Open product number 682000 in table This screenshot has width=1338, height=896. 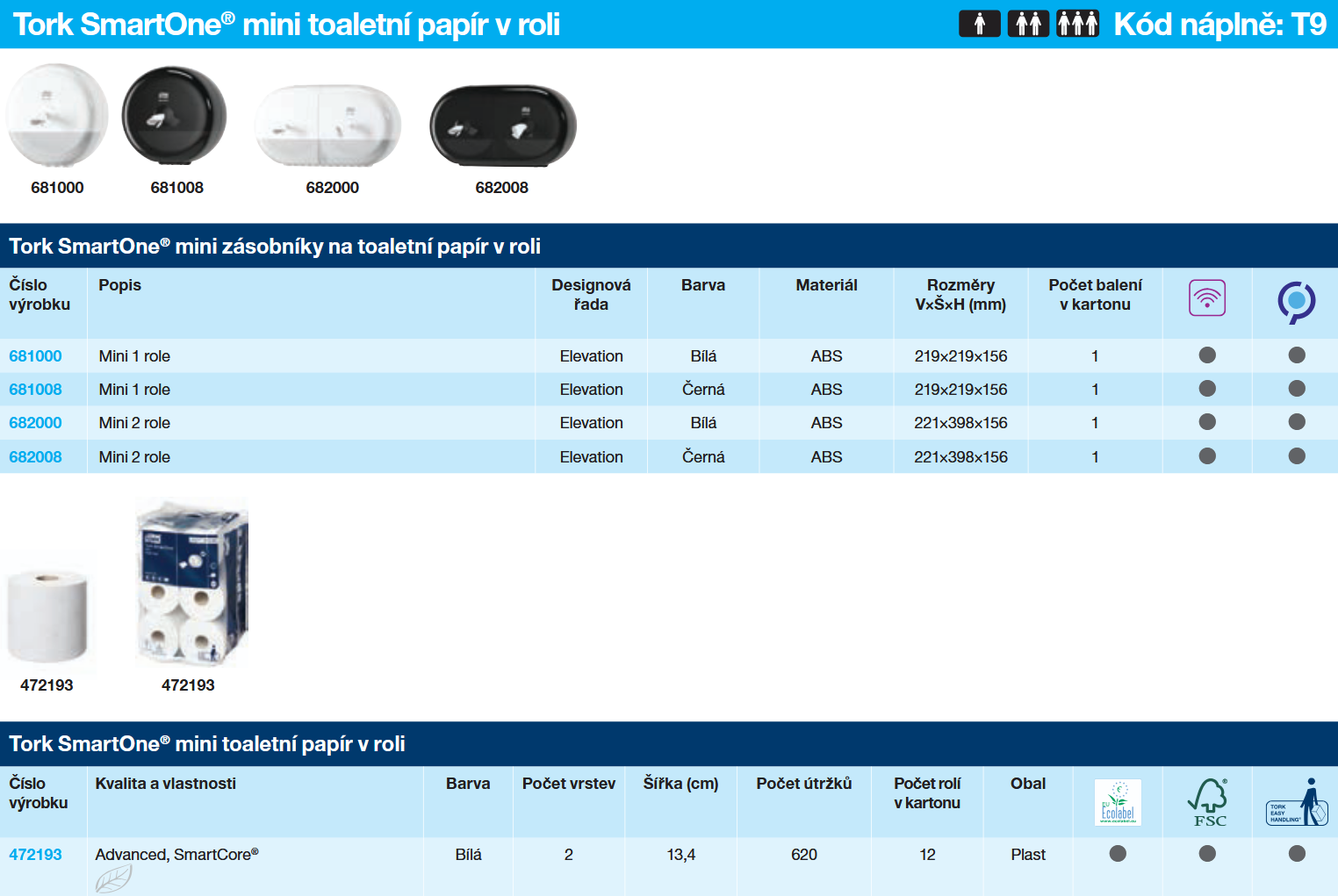[x=35, y=422]
